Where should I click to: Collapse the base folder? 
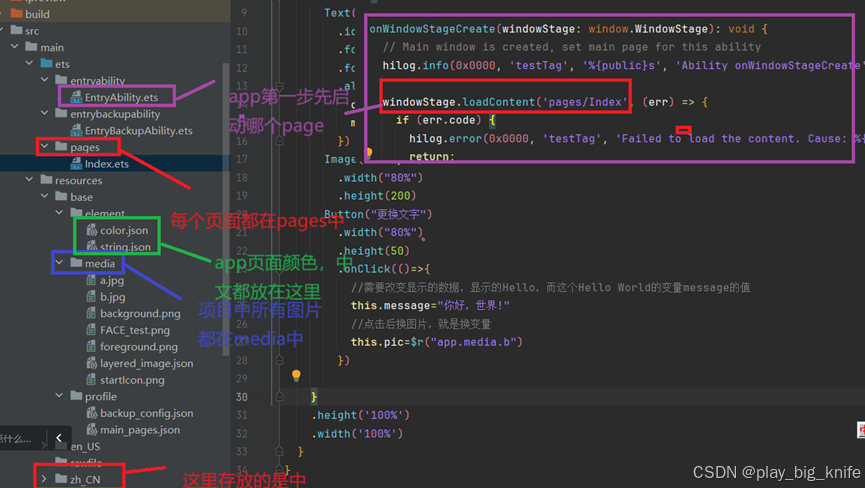click(x=45, y=196)
